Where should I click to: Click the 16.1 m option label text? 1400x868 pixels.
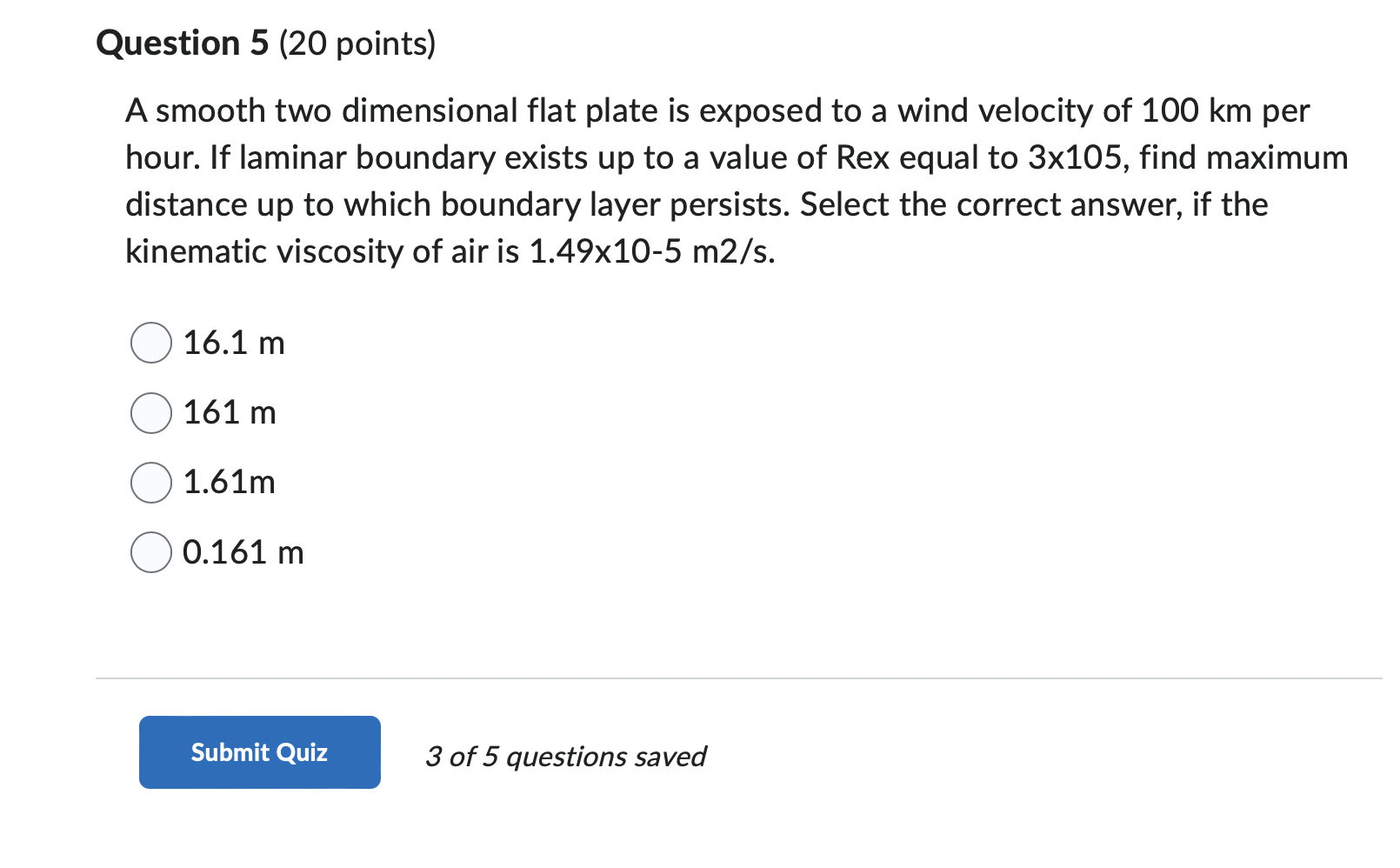tap(233, 342)
